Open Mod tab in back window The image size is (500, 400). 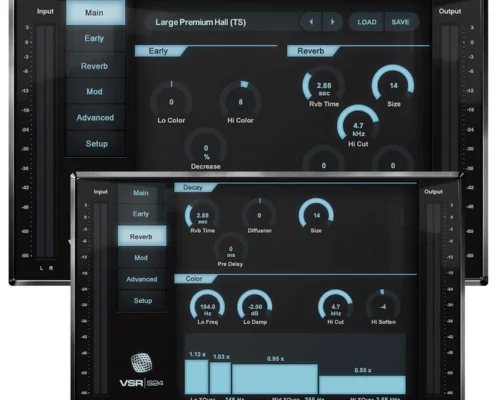pos(95,91)
